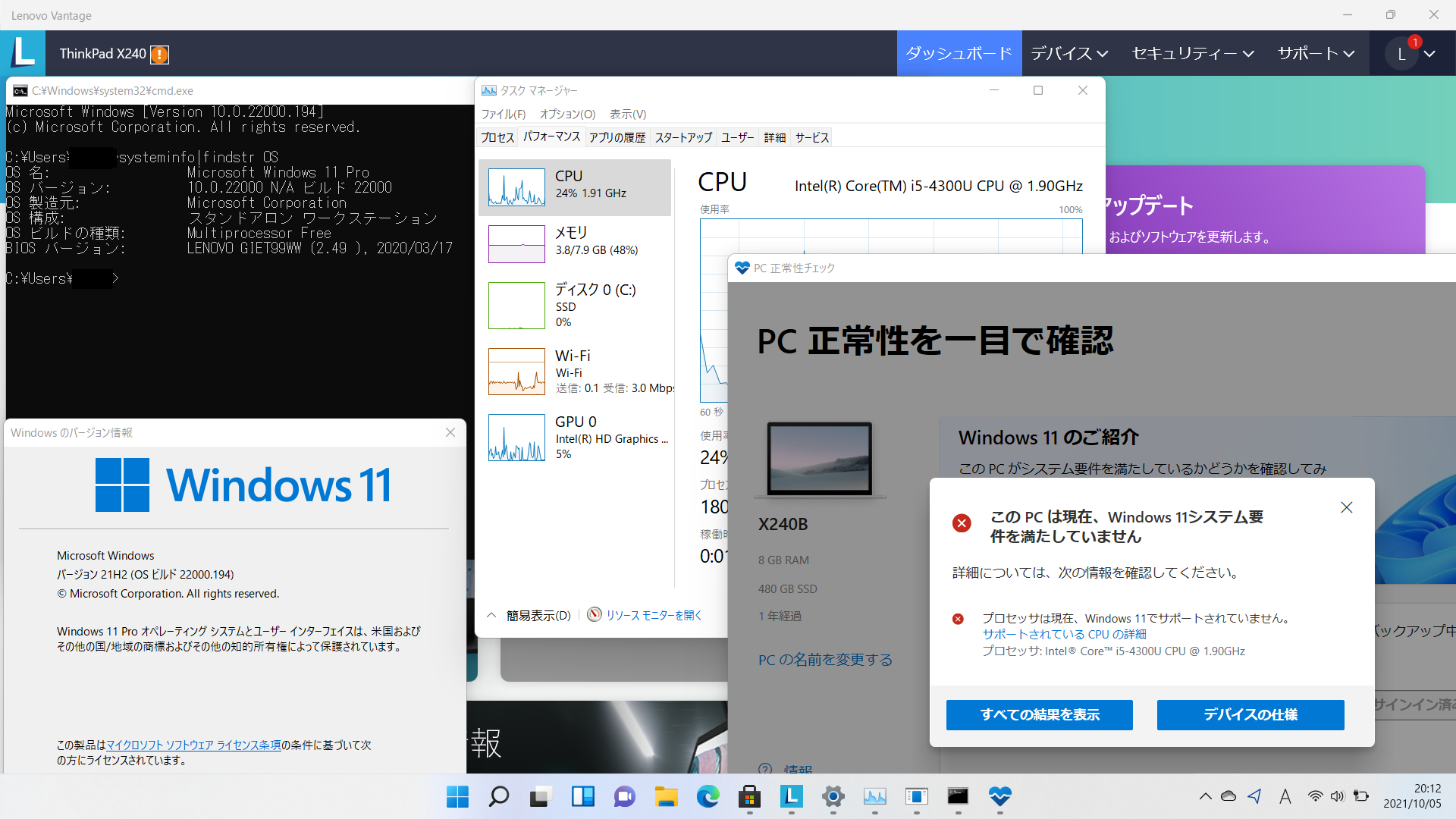This screenshot has height=819, width=1456.
Task: Launch Microsoft Edge from the taskbar
Action: click(708, 796)
